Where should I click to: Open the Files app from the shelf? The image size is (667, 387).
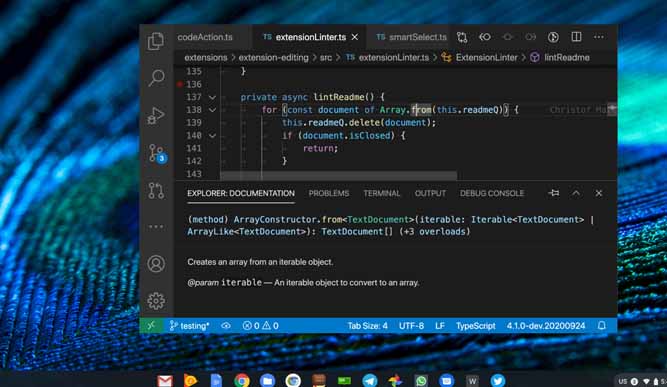(267, 380)
